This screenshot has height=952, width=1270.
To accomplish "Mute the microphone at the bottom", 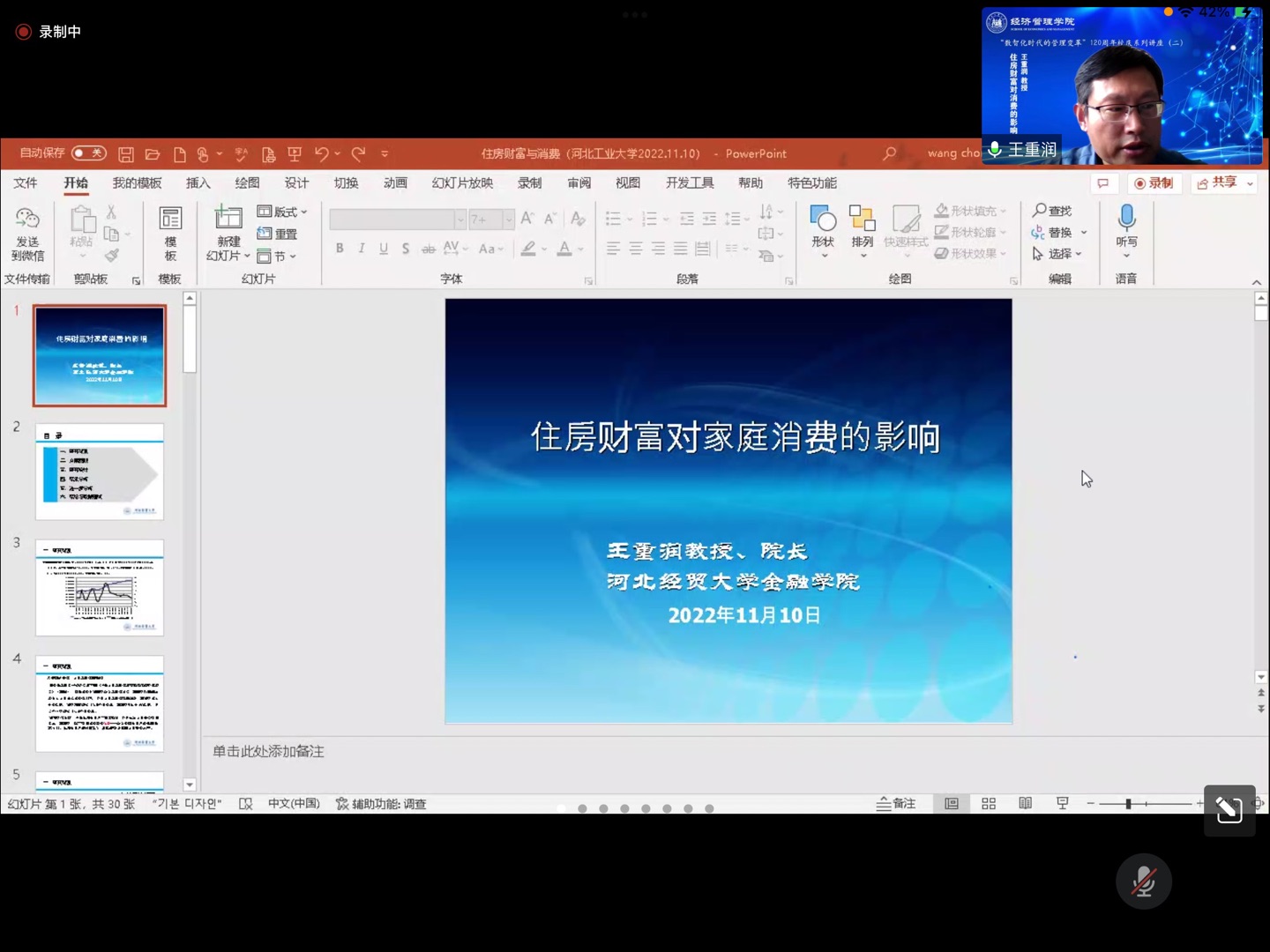I will click(x=1143, y=881).
